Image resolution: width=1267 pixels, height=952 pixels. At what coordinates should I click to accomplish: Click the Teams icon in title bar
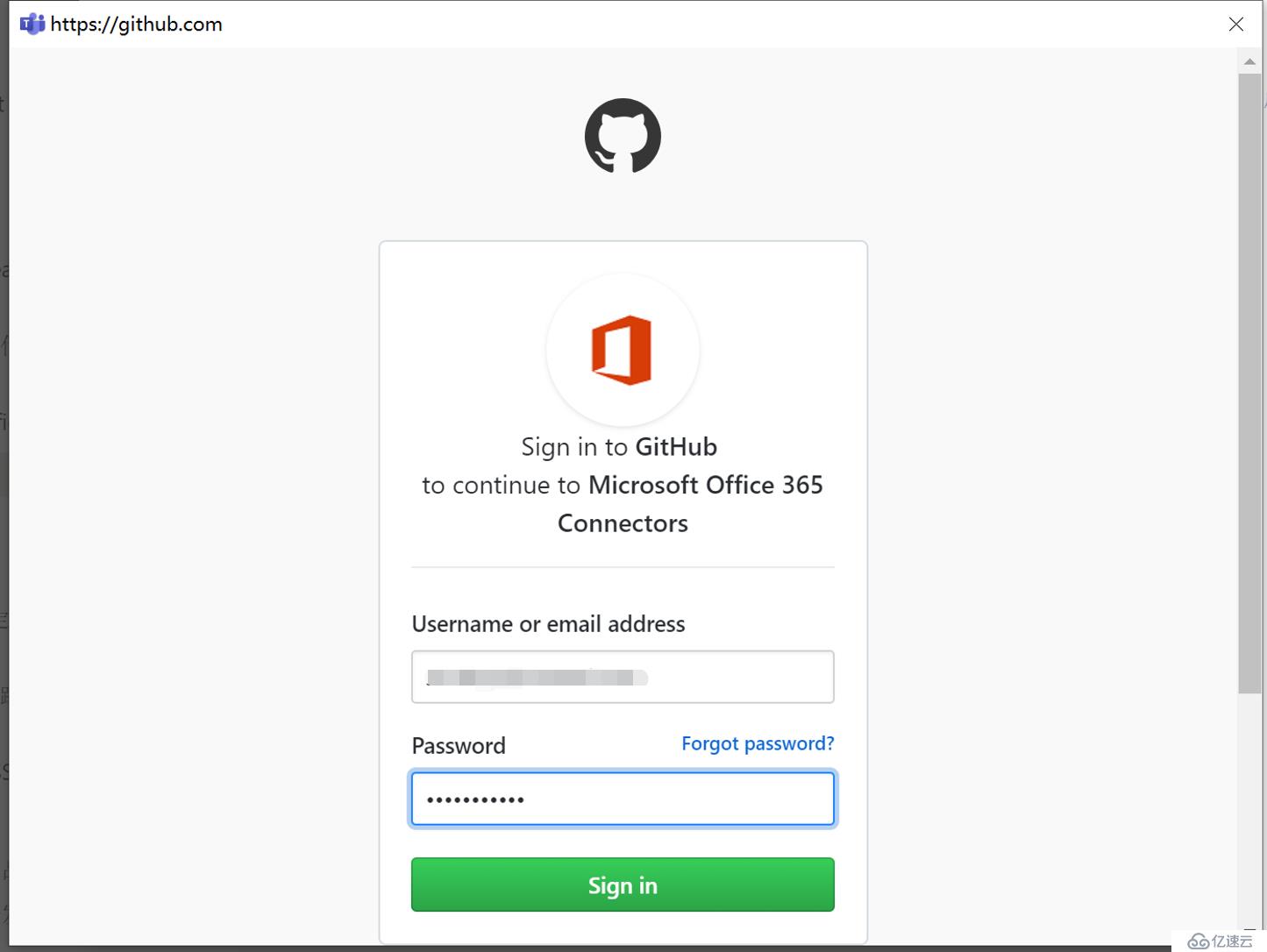(32, 24)
